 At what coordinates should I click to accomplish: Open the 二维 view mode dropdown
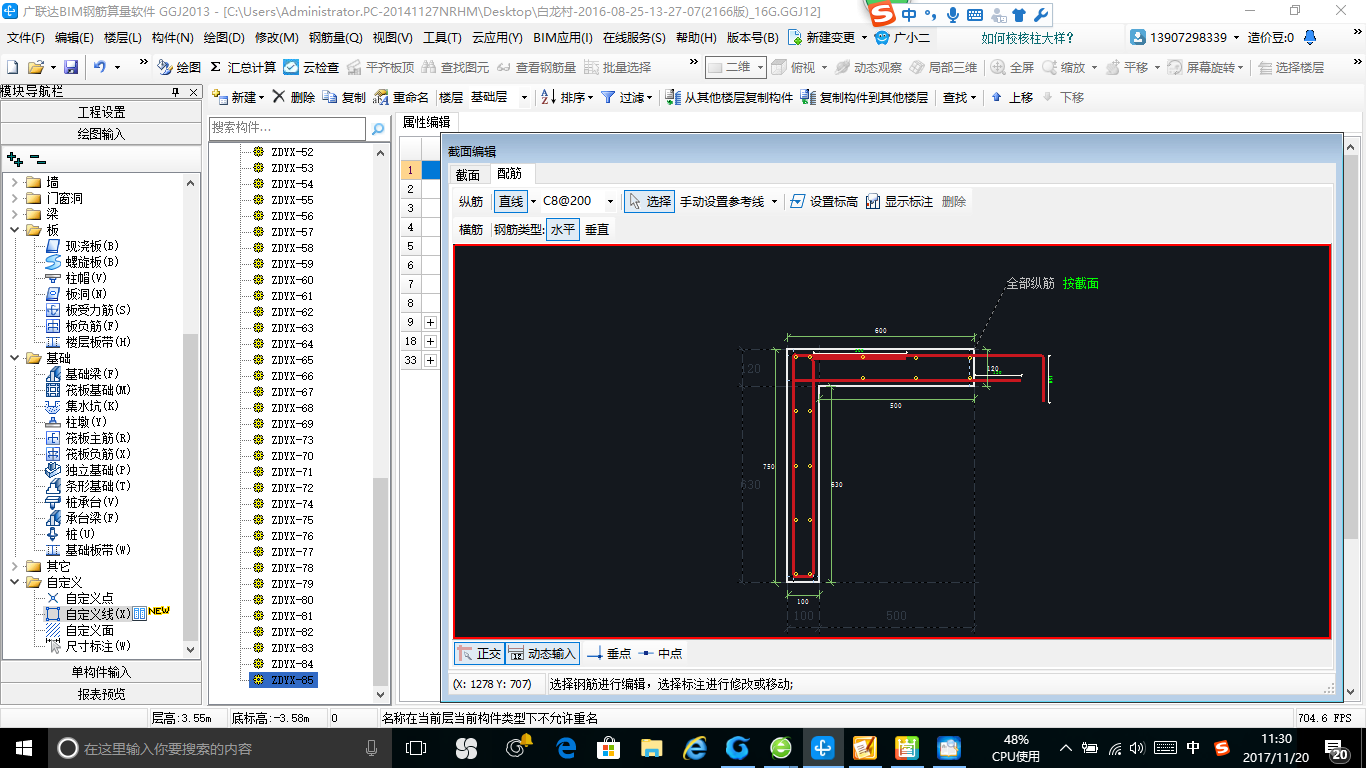(761, 67)
